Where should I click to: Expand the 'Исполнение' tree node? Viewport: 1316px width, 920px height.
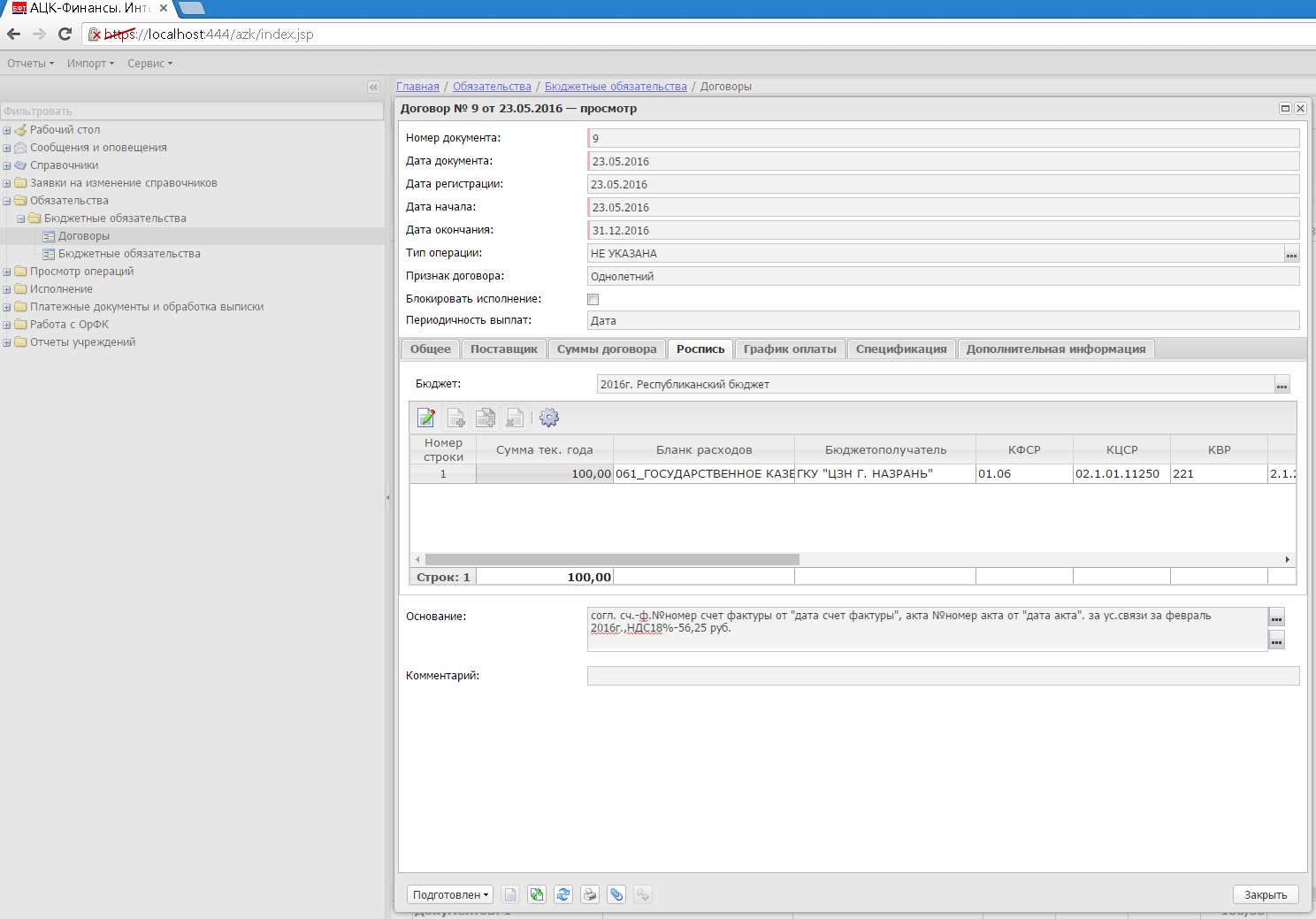pos(7,289)
